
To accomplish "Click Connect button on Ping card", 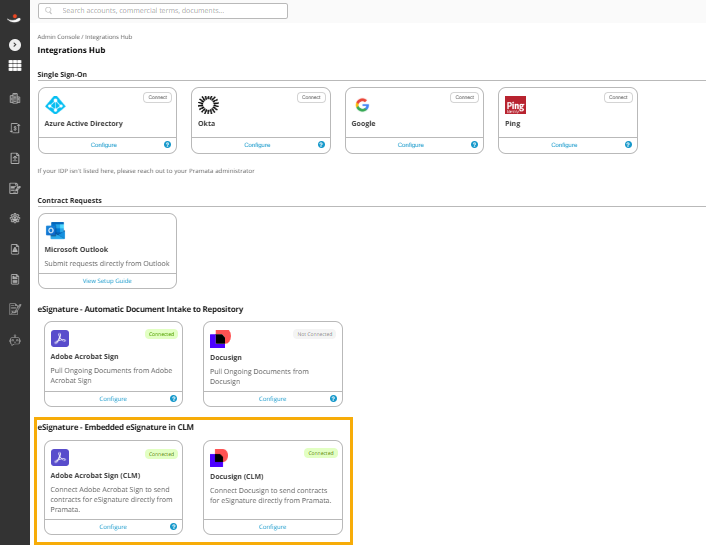I will [x=618, y=97].
